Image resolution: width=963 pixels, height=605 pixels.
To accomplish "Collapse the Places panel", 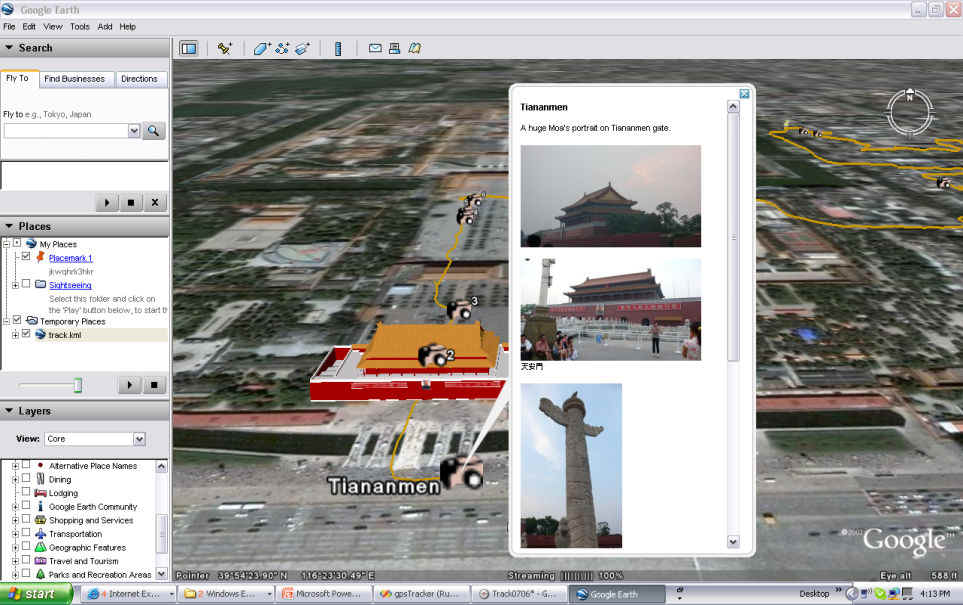I will [x=9, y=226].
